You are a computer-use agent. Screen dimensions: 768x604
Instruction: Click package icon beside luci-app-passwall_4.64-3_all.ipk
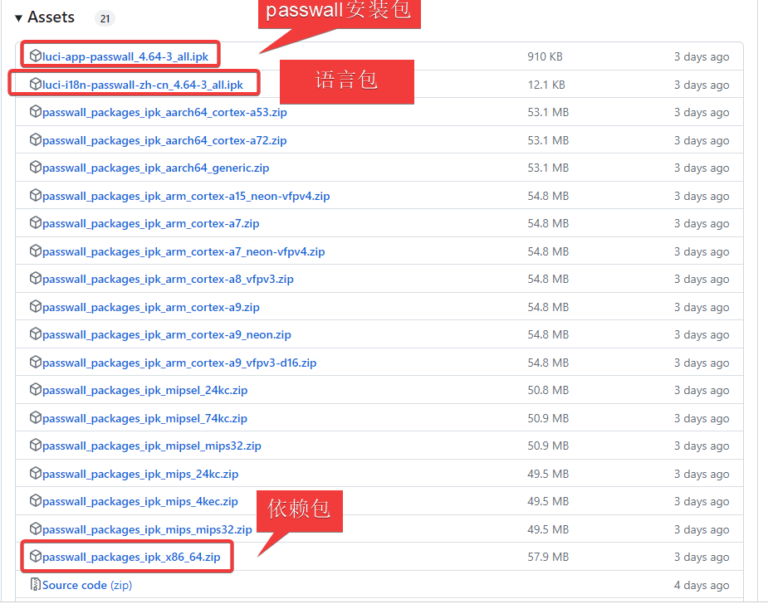pos(36,56)
